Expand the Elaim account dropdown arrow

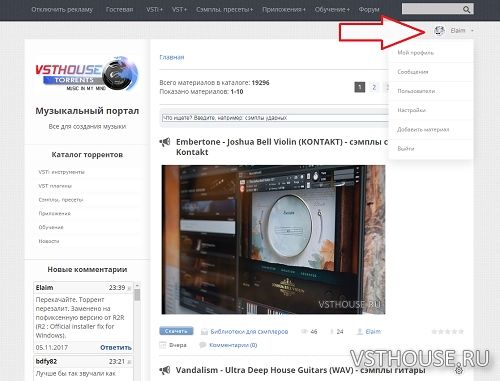472,31
